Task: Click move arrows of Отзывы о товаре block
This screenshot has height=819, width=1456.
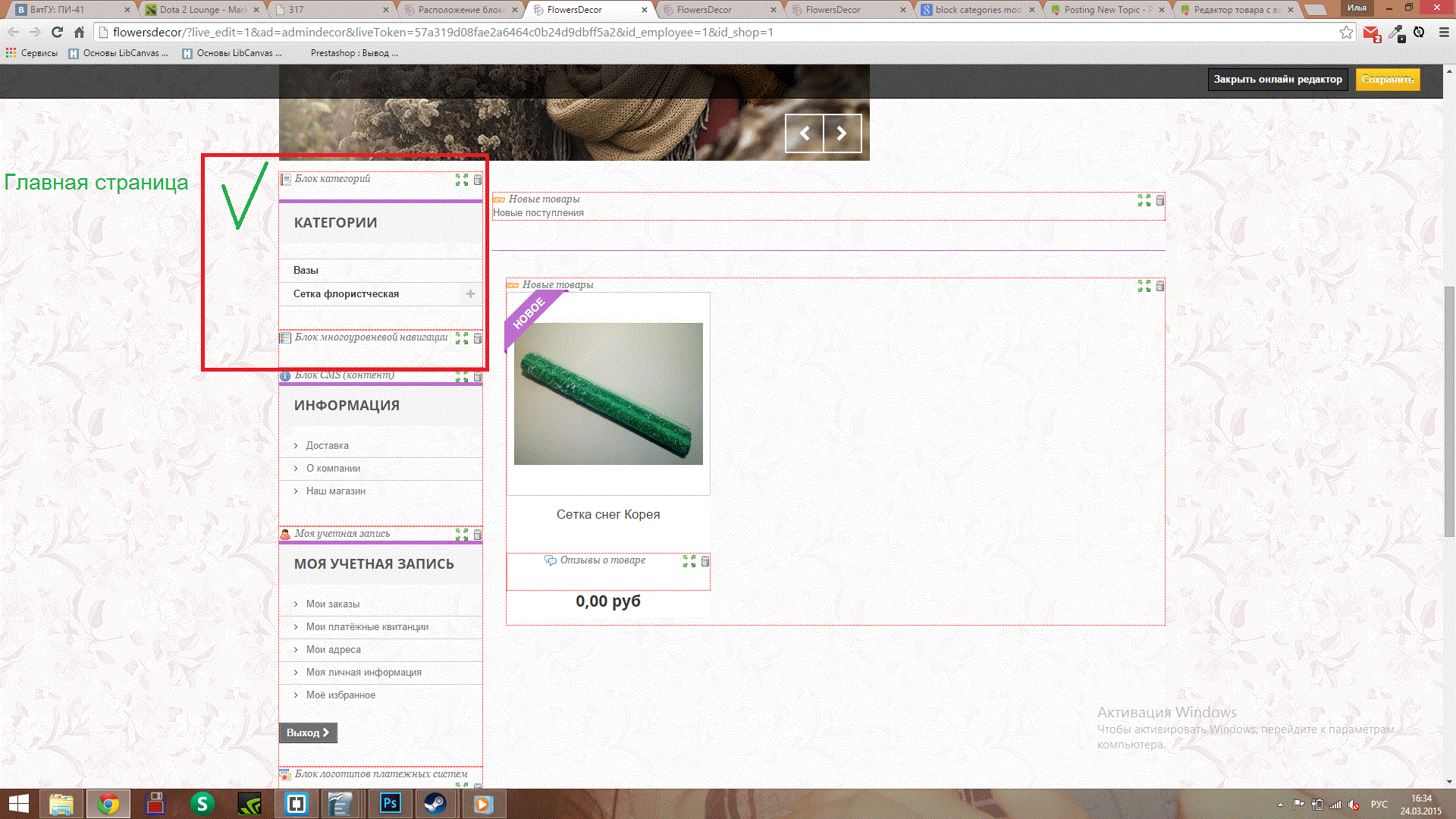Action: pyautogui.click(x=689, y=561)
